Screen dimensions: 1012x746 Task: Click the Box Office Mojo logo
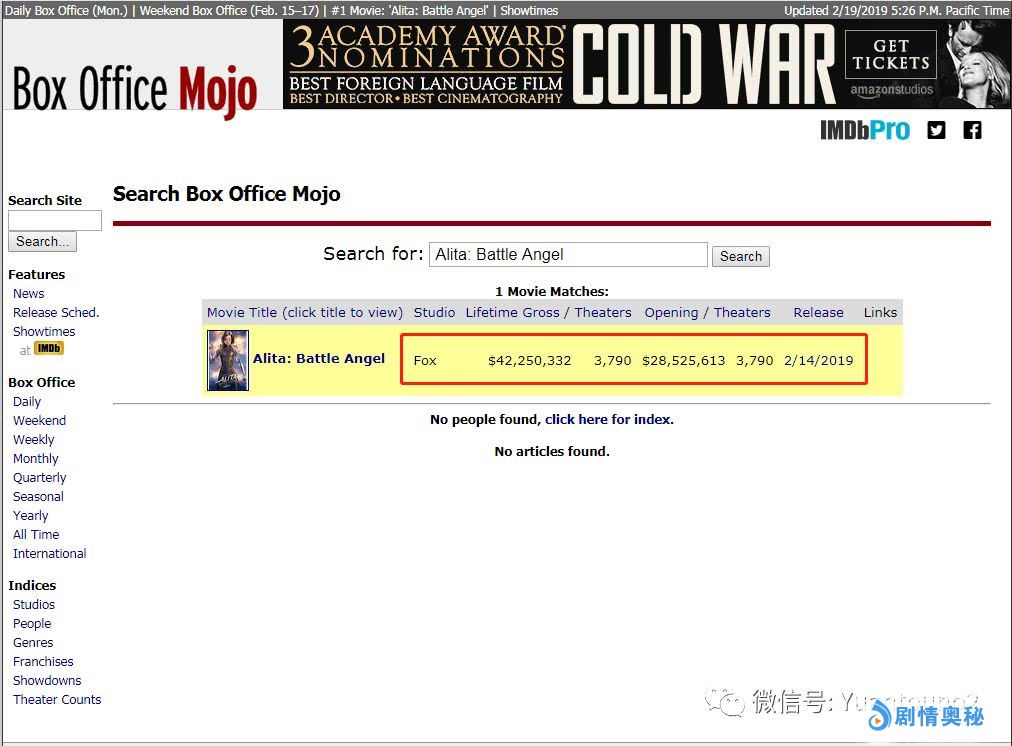point(135,90)
